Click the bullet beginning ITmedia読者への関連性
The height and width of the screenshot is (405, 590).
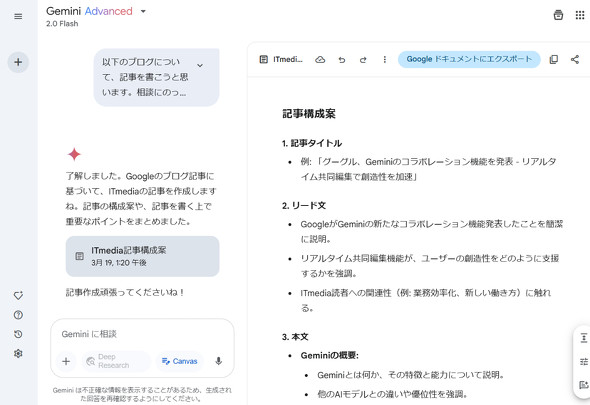[x=425, y=300]
